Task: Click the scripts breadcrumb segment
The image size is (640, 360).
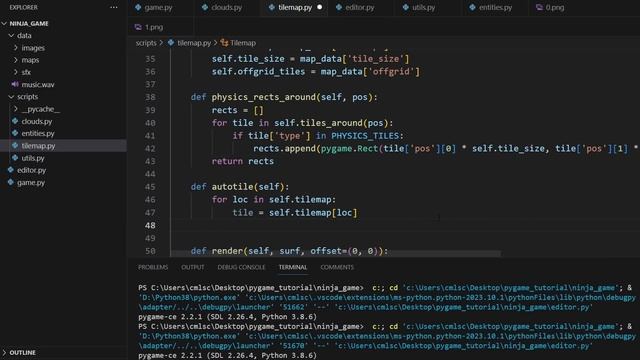Action: tap(146, 43)
